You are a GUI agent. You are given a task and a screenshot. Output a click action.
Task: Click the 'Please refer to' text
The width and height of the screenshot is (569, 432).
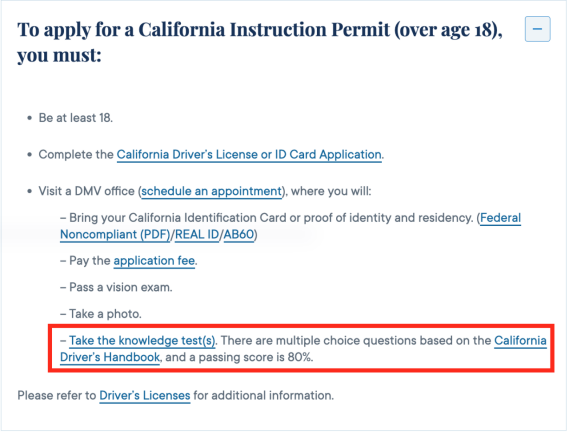tap(57, 396)
